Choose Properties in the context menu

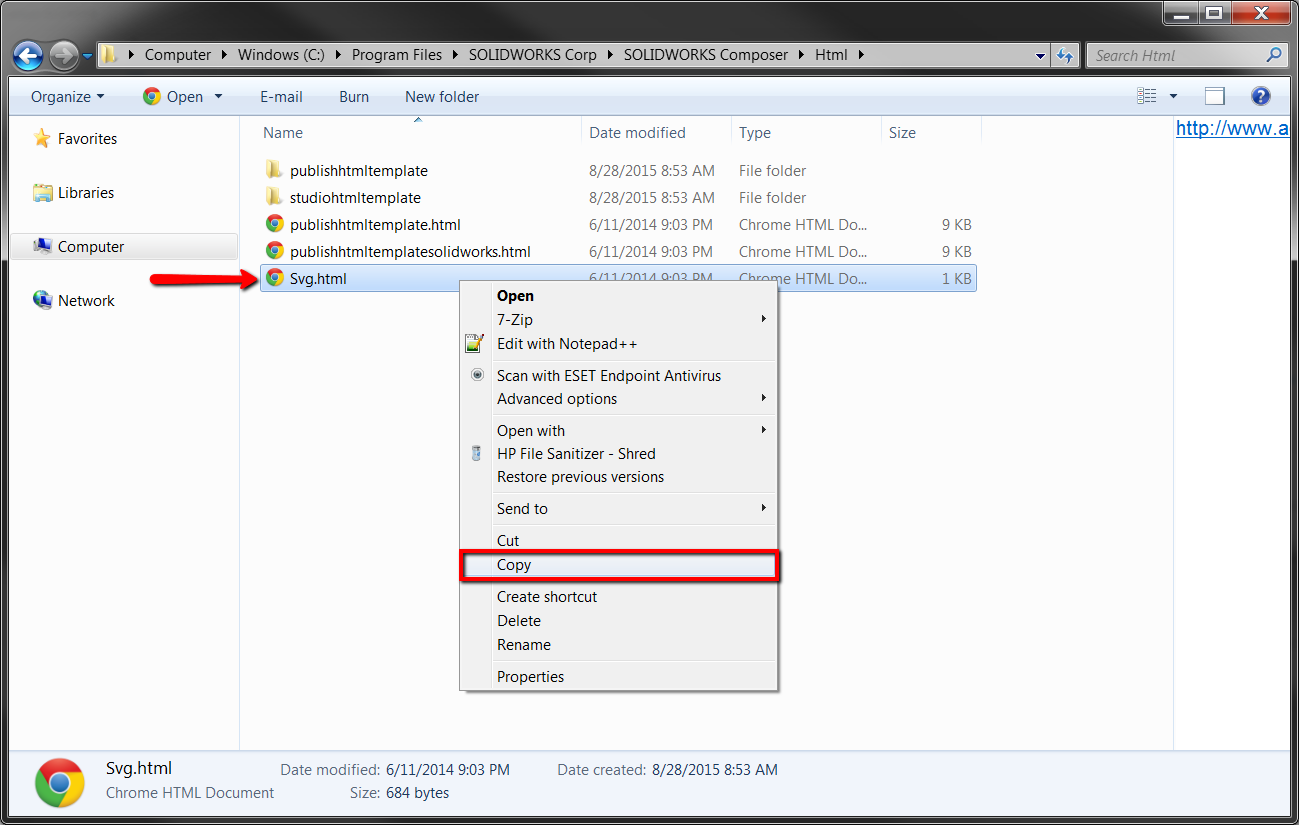[x=618, y=677]
